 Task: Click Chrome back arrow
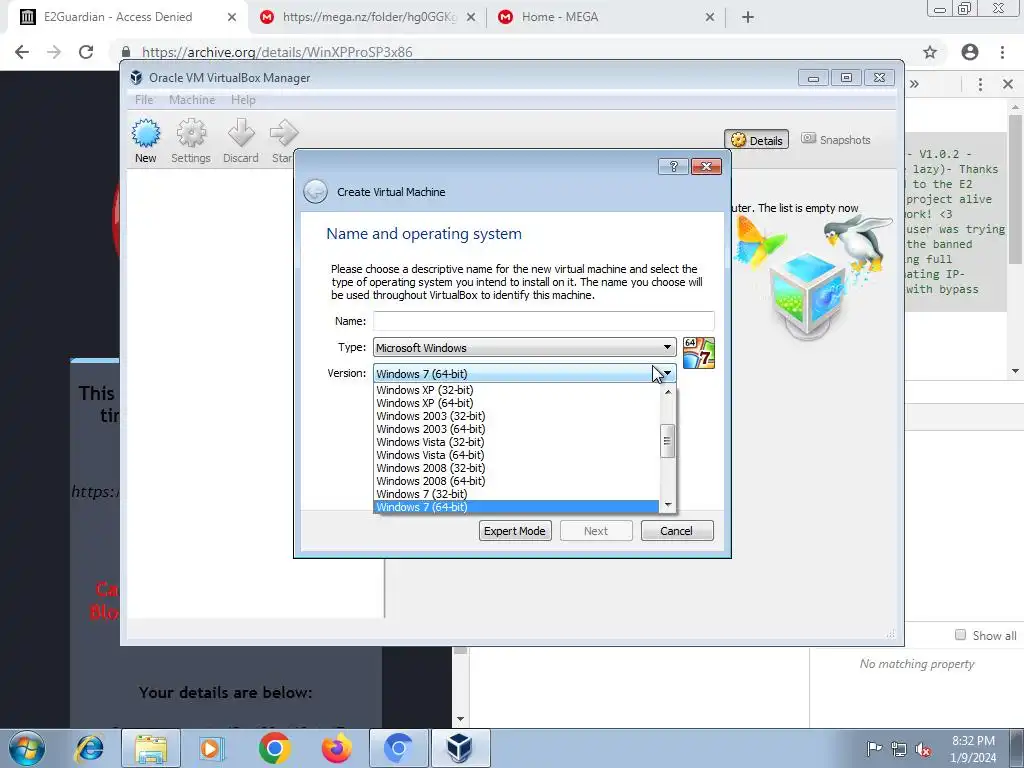click(x=22, y=52)
